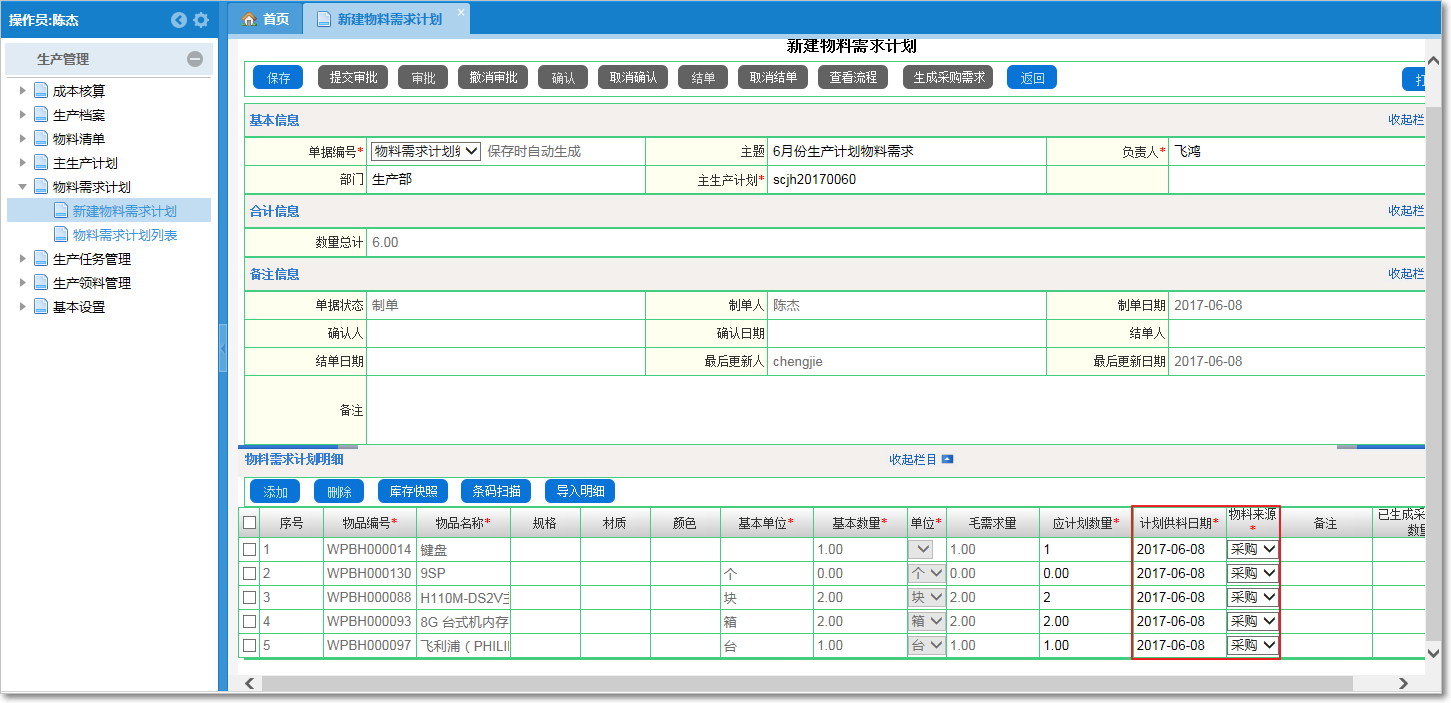1451x703 pixels.
Task: Check the select-all checkbox in the detail table header
Action: pyautogui.click(x=249, y=521)
